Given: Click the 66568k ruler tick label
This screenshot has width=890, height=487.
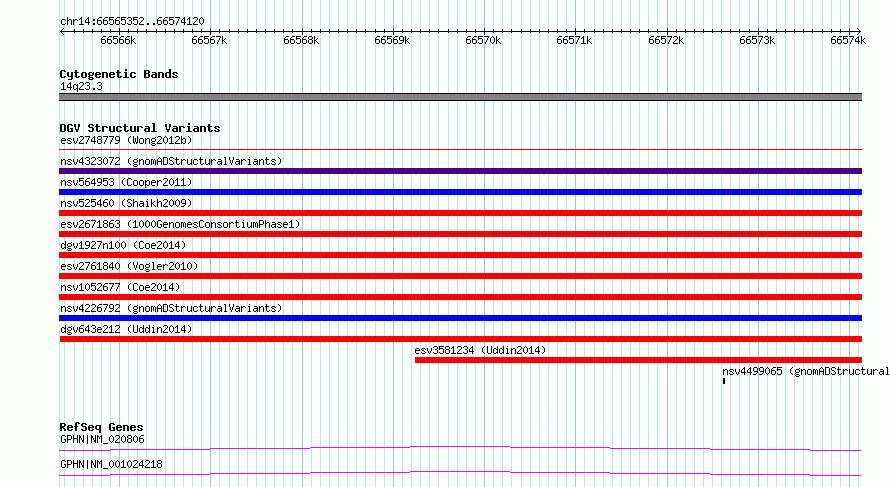Looking at the screenshot, I should [301, 40].
